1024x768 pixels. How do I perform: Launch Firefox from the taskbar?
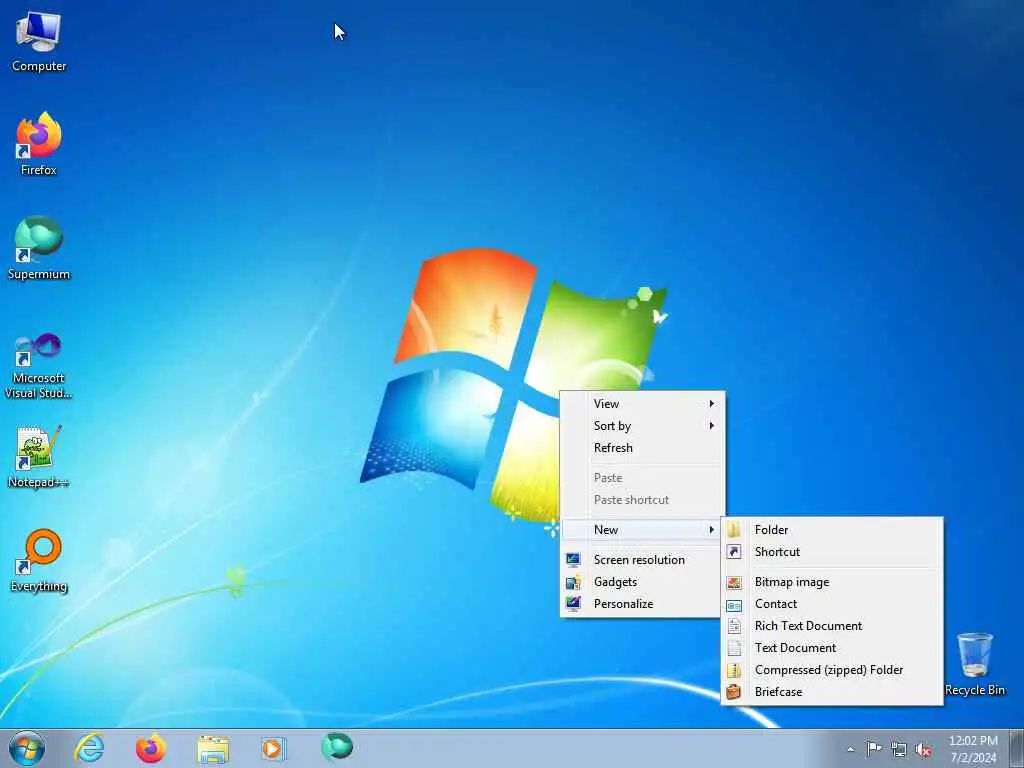pos(151,748)
